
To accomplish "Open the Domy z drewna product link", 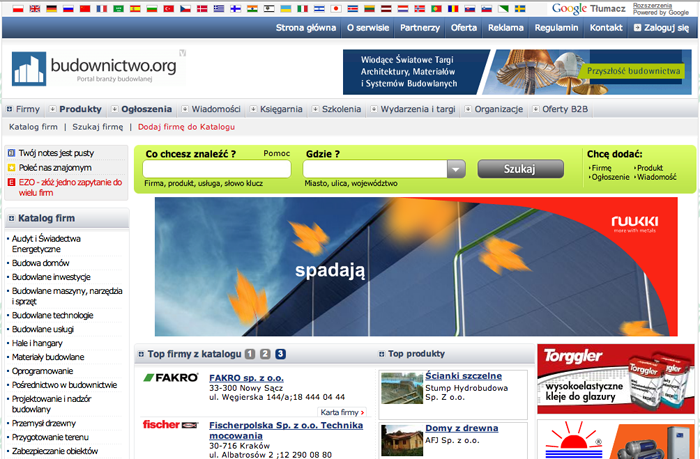I will [x=462, y=428].
